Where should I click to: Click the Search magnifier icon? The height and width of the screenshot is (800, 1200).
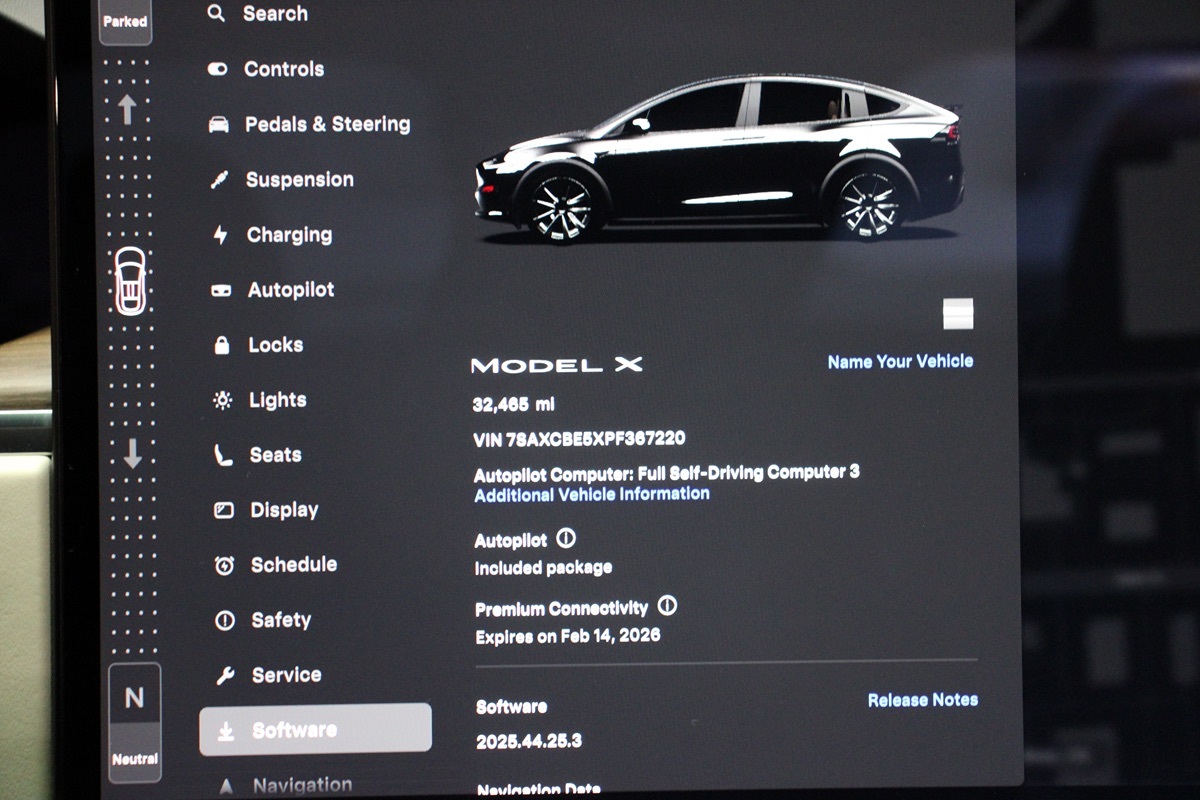point(216,14)
